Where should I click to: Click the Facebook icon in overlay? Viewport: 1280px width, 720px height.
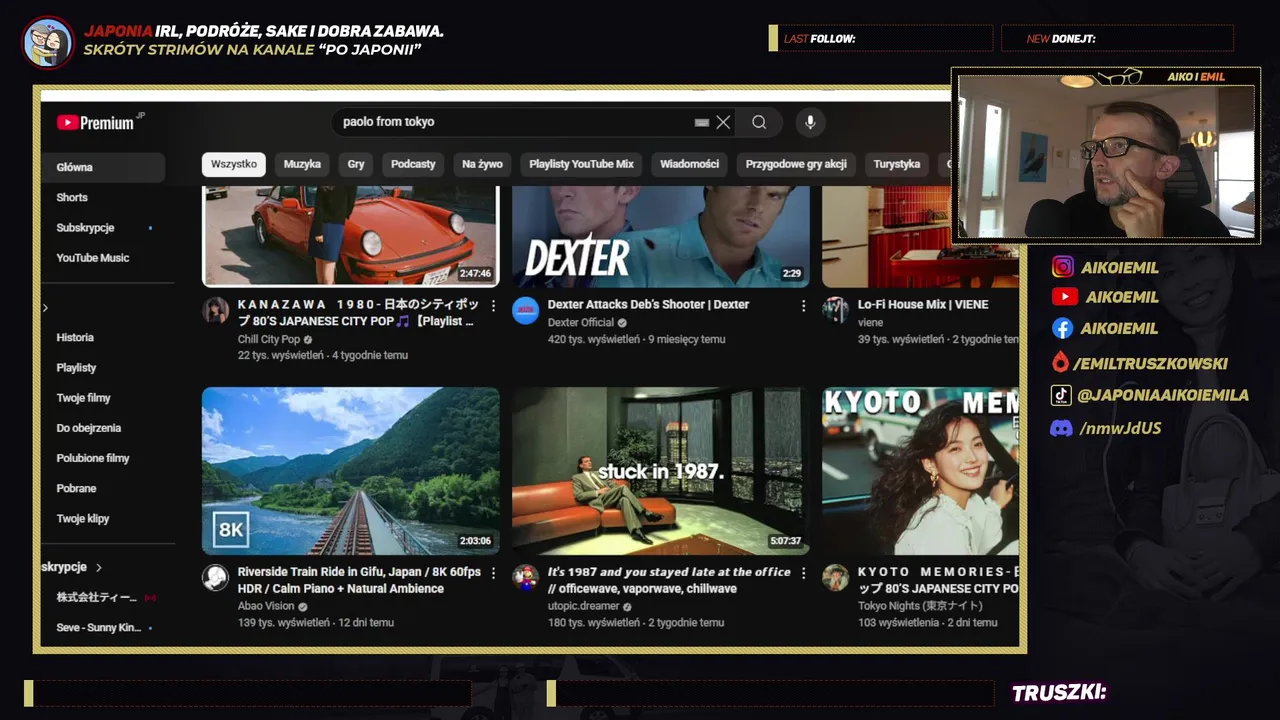[1062, 328]
